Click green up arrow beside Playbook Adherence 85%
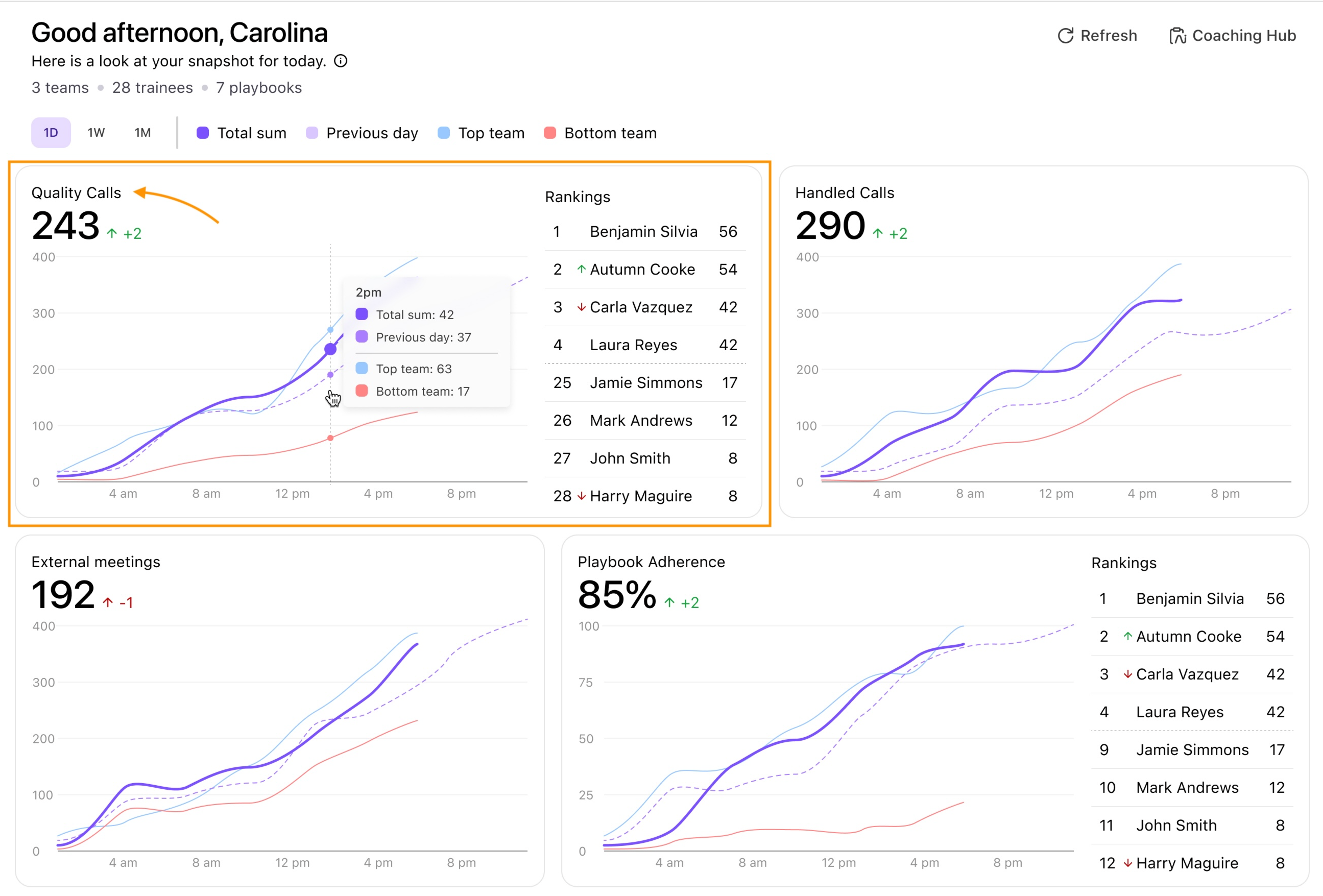 669,602
